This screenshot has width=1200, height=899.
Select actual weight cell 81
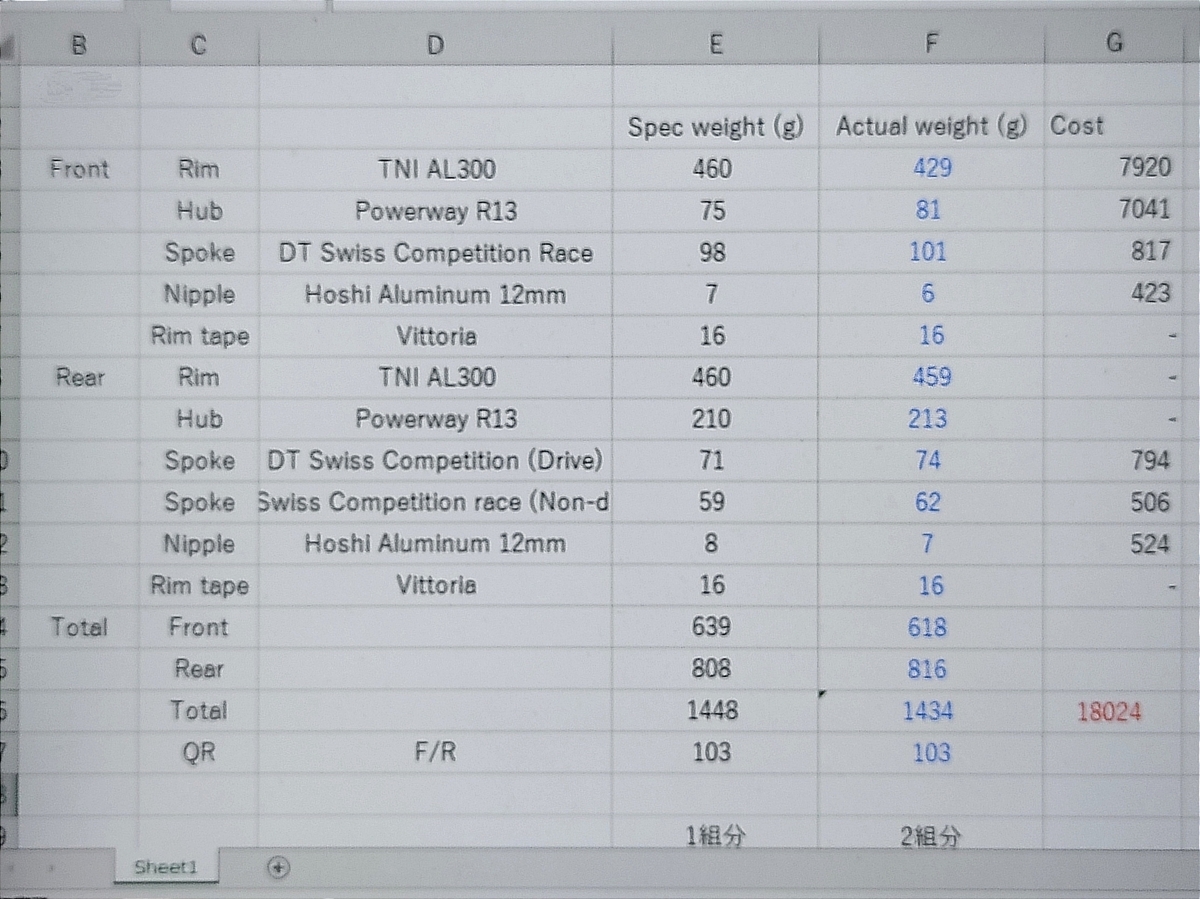point(931,210)
